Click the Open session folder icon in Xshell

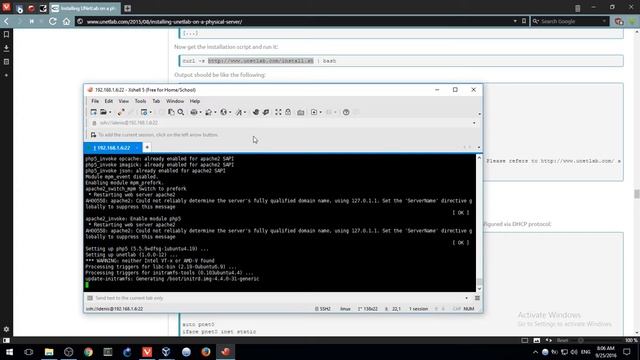(104, 112)
